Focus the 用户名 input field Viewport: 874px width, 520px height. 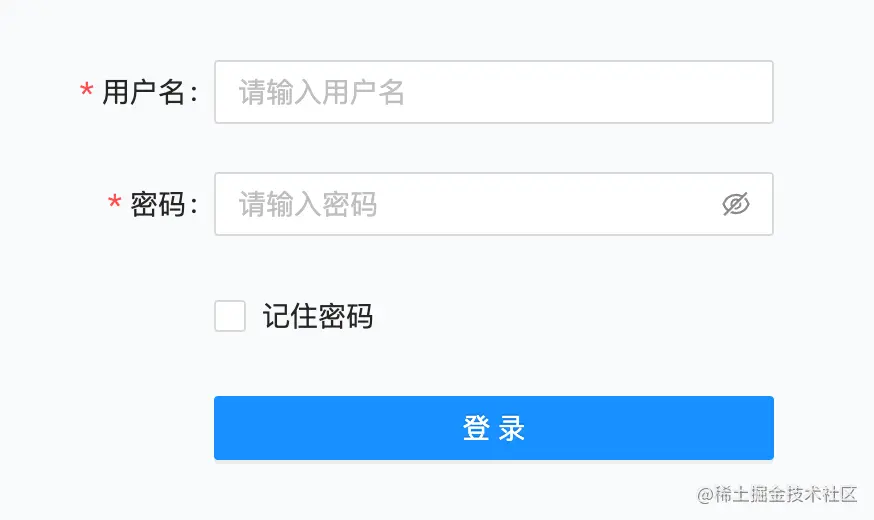point(493,92)
